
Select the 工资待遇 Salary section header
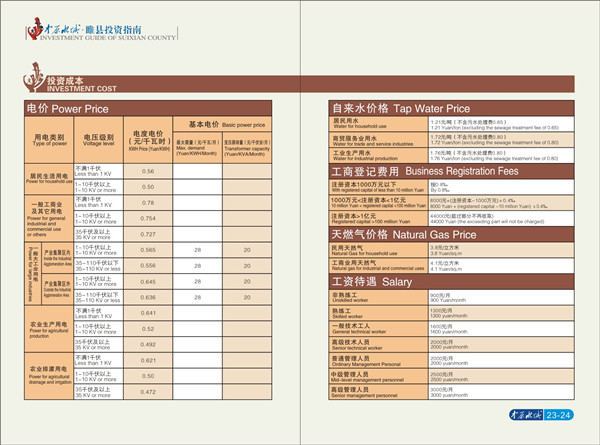click(x=451, y=282)
